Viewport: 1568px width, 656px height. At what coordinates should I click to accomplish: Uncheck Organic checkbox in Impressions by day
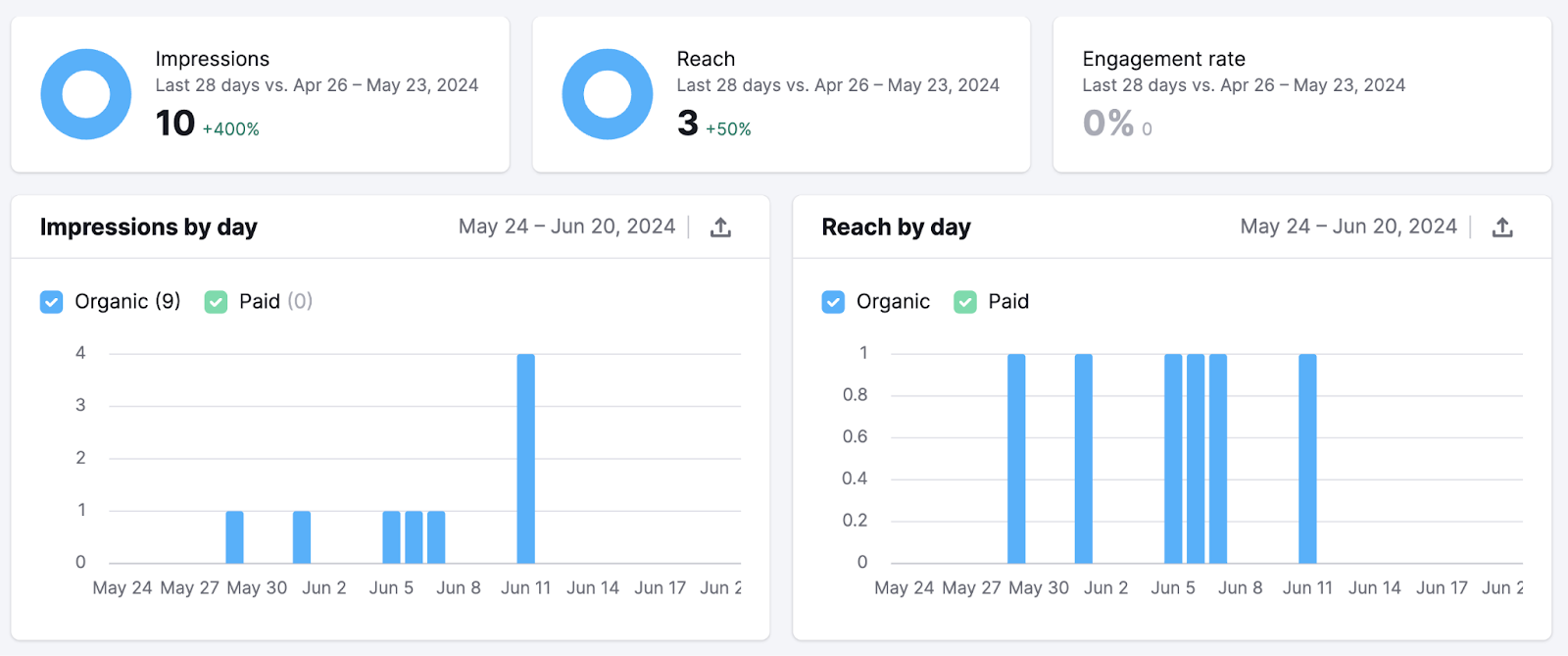coord(52,302)
